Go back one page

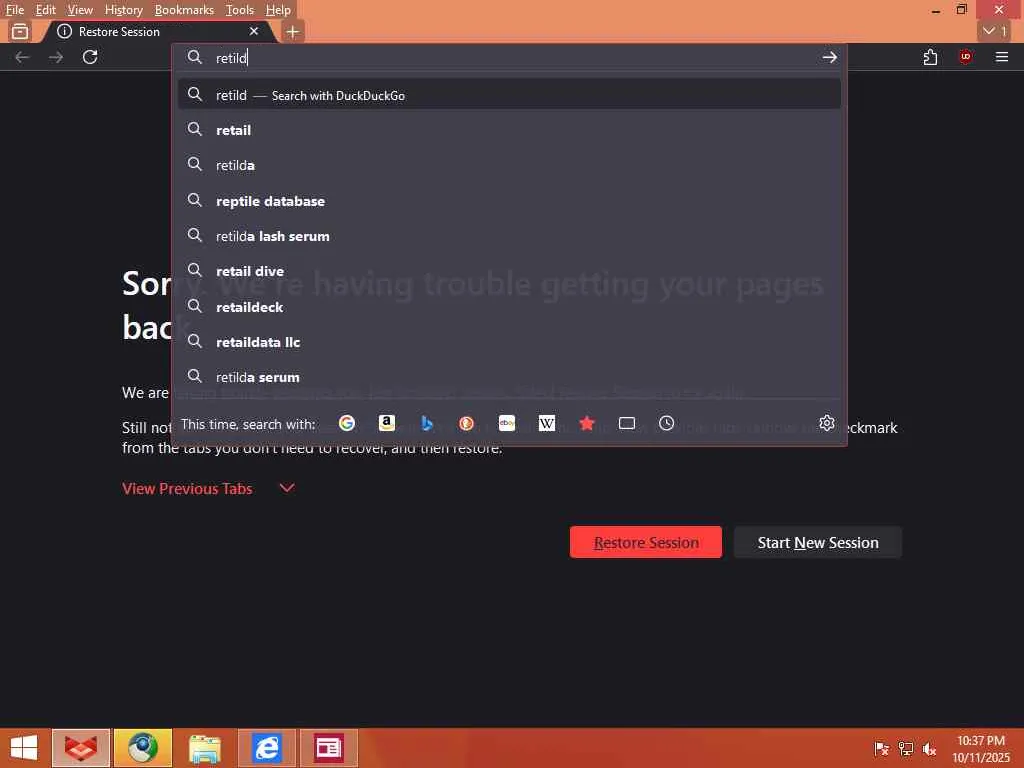coord(22,57)
